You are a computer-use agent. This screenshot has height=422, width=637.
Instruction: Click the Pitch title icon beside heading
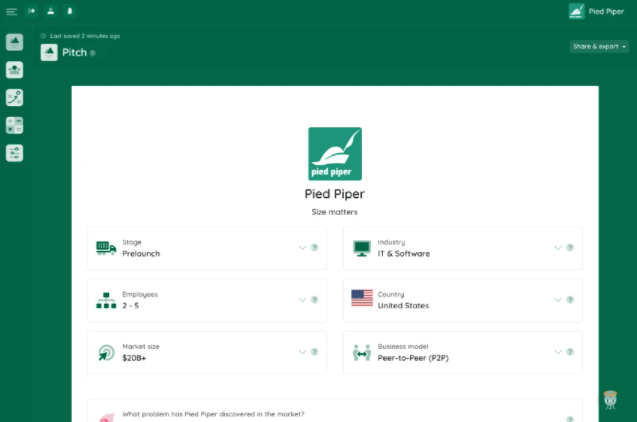tap(49, 52)
